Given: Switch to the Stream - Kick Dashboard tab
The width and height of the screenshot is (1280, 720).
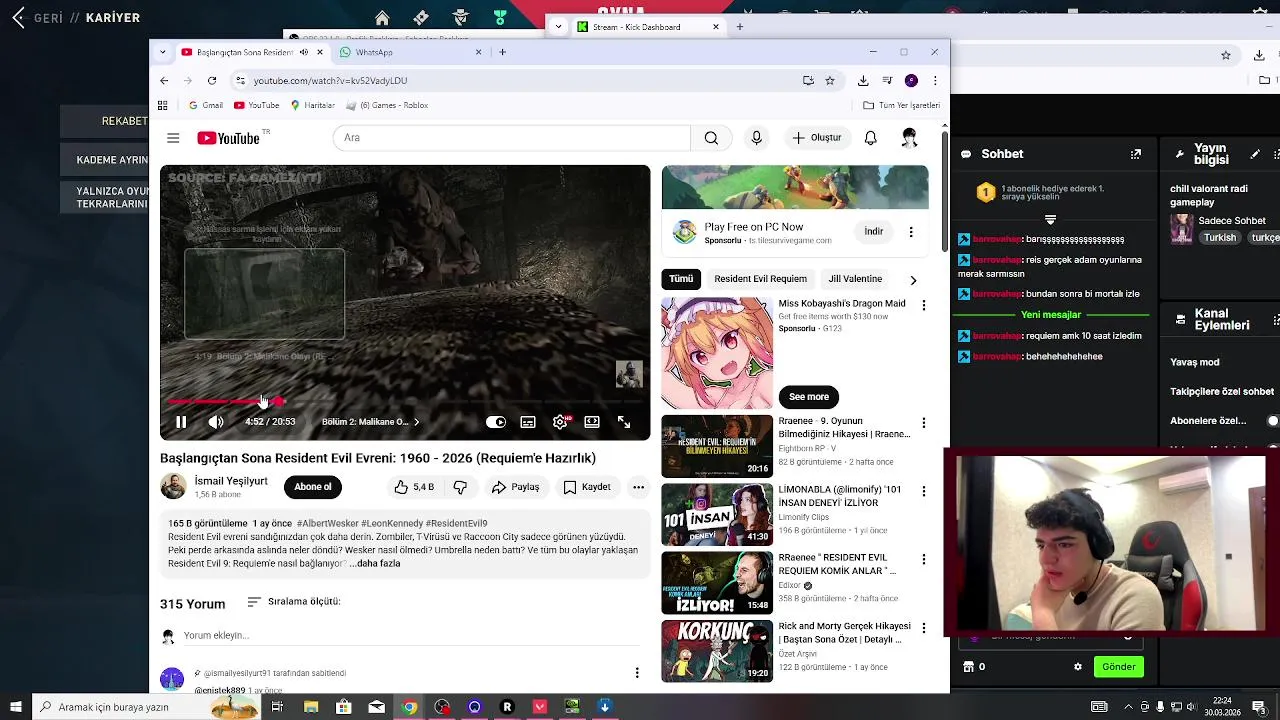Looking at the screenshot, I should pyautogui.click(x=648, y=27).
